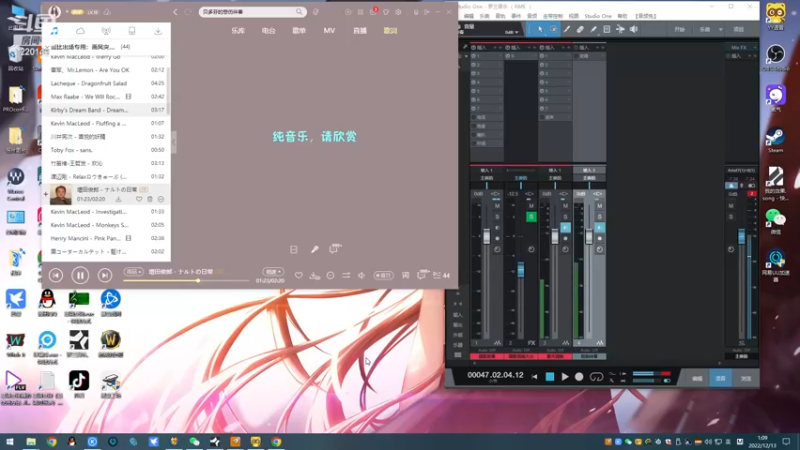Switch to the MV tab
Viewport: 800px width, 450px height.
click(329, 31)
